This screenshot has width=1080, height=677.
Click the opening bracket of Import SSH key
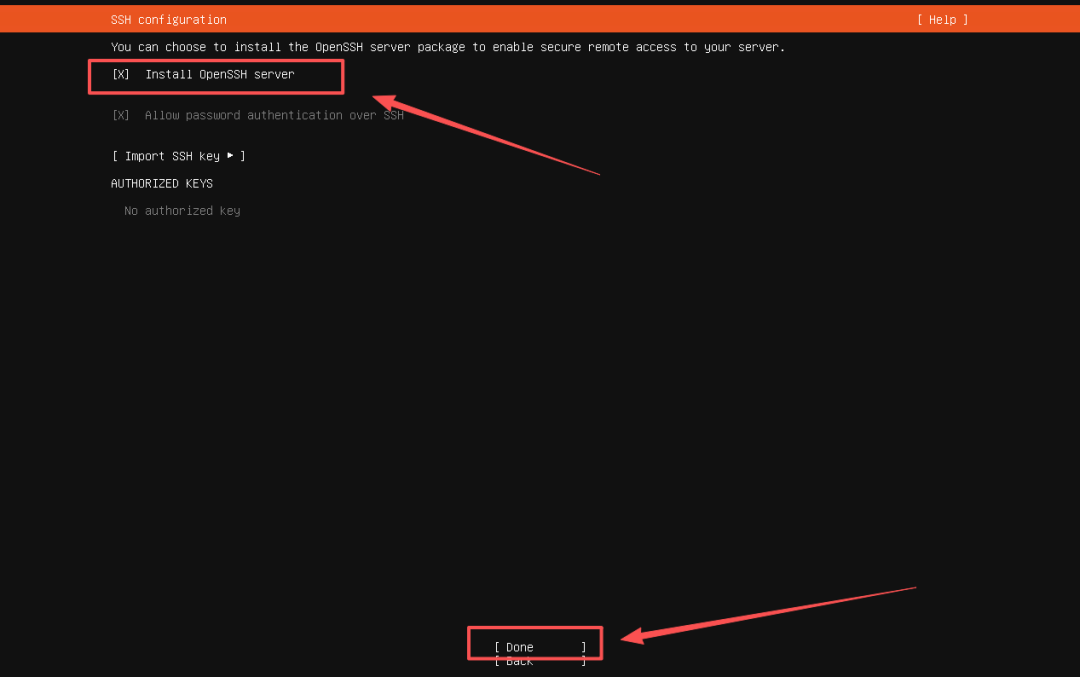pyautogui.click(x=115, y=156)
